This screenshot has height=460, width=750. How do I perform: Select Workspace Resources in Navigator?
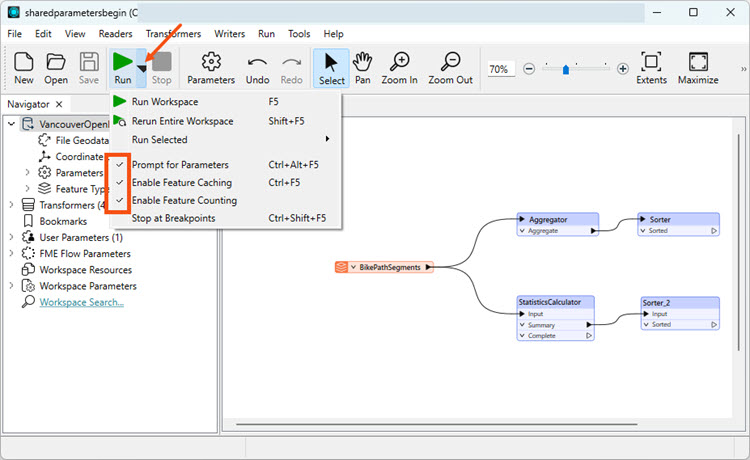point(86,270)
